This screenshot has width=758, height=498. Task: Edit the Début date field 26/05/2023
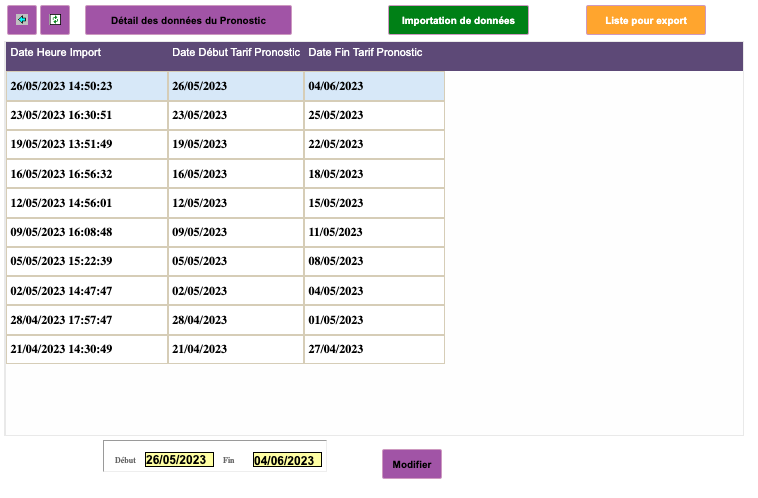pyautogui.click(x=179, y=460)
